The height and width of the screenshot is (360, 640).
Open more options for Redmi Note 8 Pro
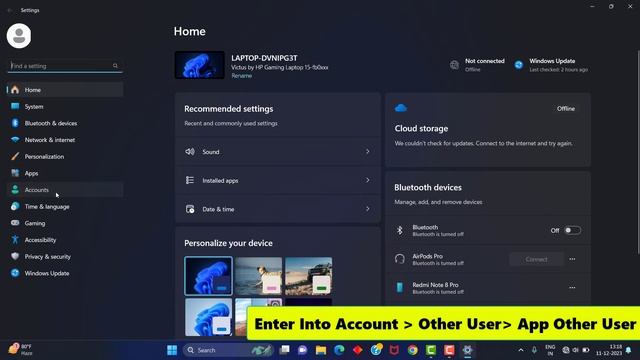click(572, 288)
